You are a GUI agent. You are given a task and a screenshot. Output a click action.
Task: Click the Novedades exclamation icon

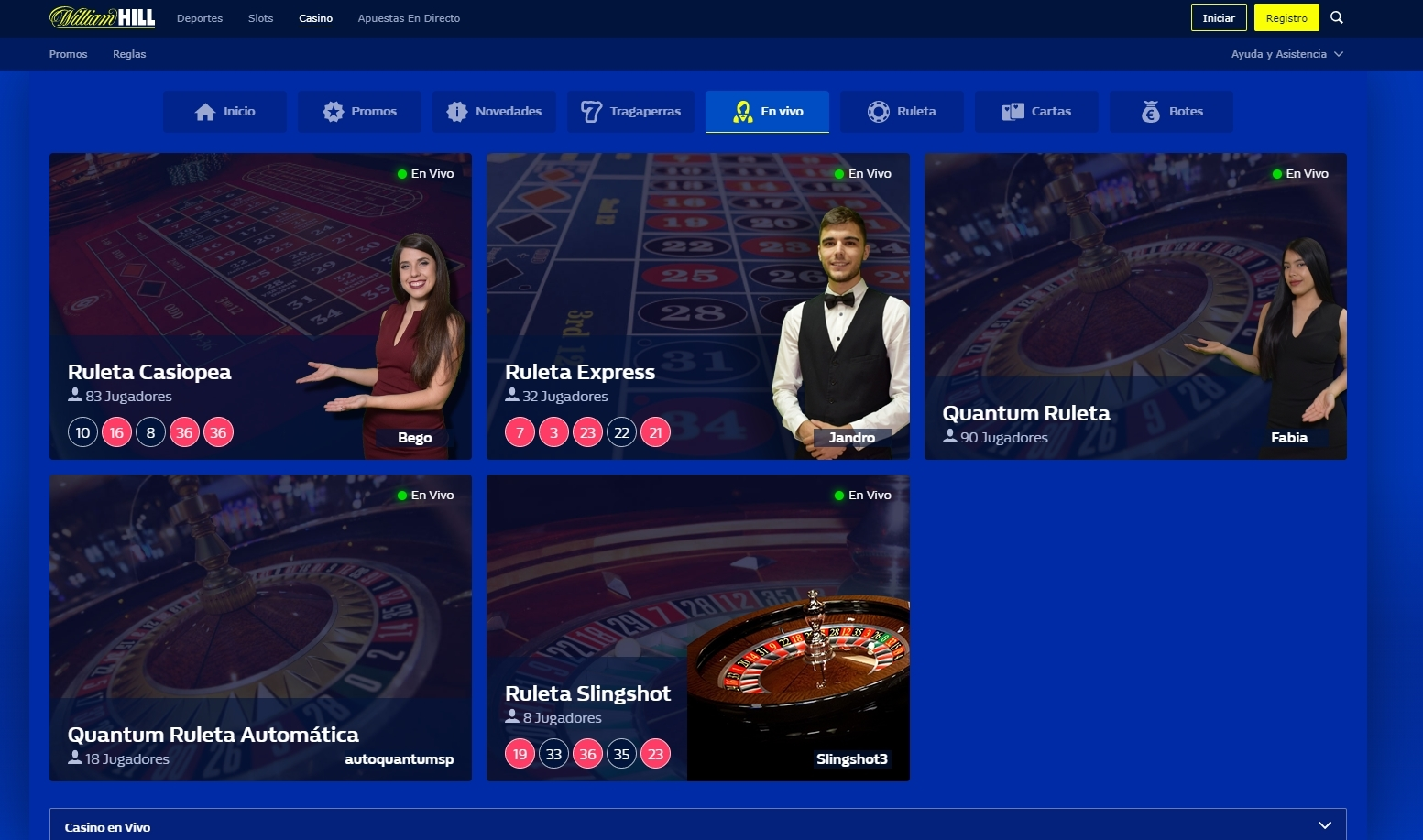click(456, 112)
